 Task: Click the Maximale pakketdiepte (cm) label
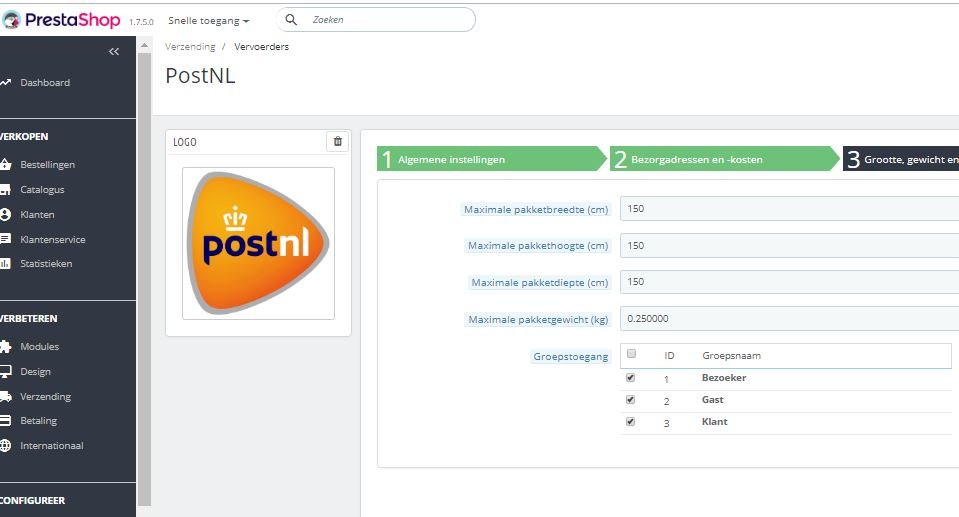tap(539, 283)
